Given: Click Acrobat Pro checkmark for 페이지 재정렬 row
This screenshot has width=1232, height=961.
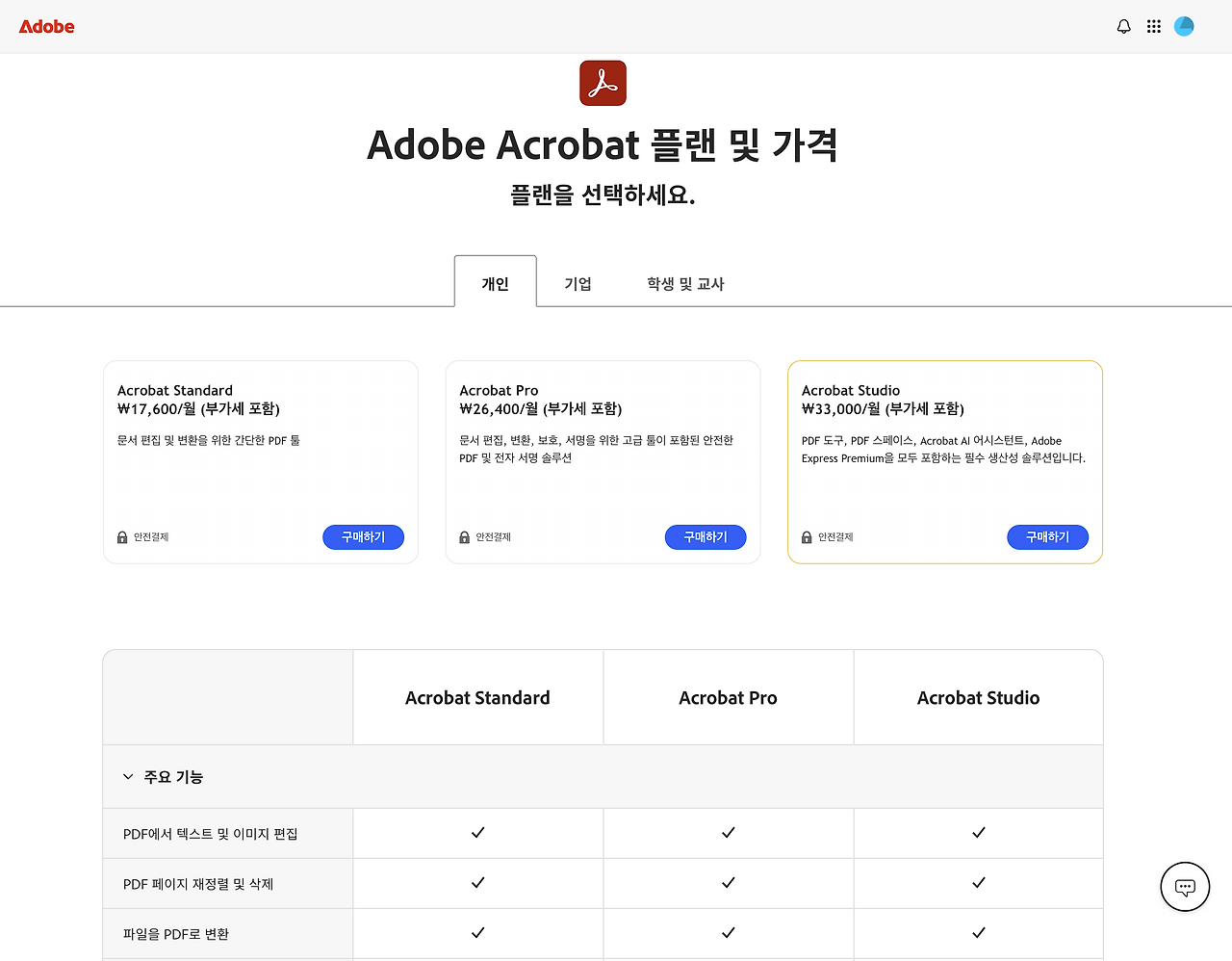Looking at the screenshot, I should pos(728,883).
